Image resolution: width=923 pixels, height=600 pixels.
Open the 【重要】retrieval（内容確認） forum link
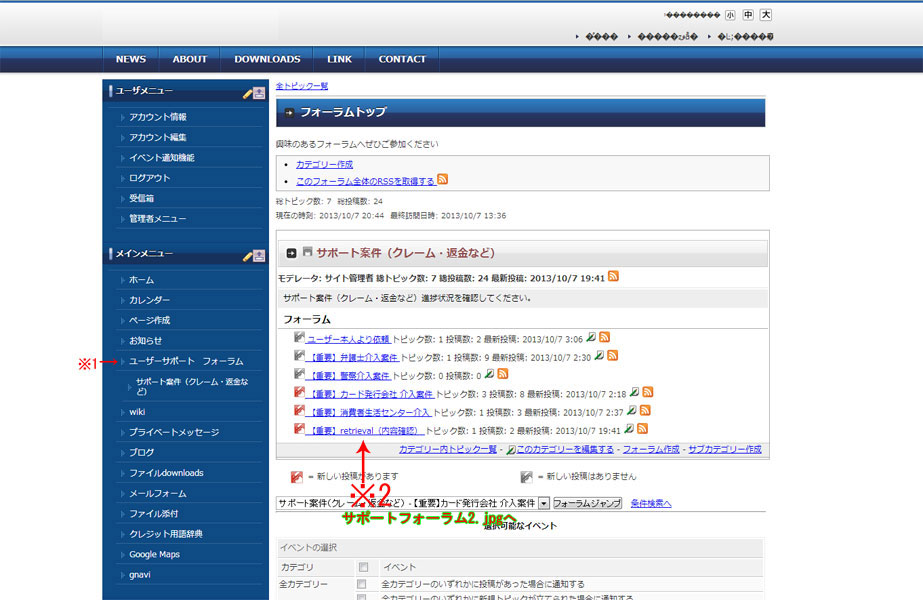[x=365, y=430]
